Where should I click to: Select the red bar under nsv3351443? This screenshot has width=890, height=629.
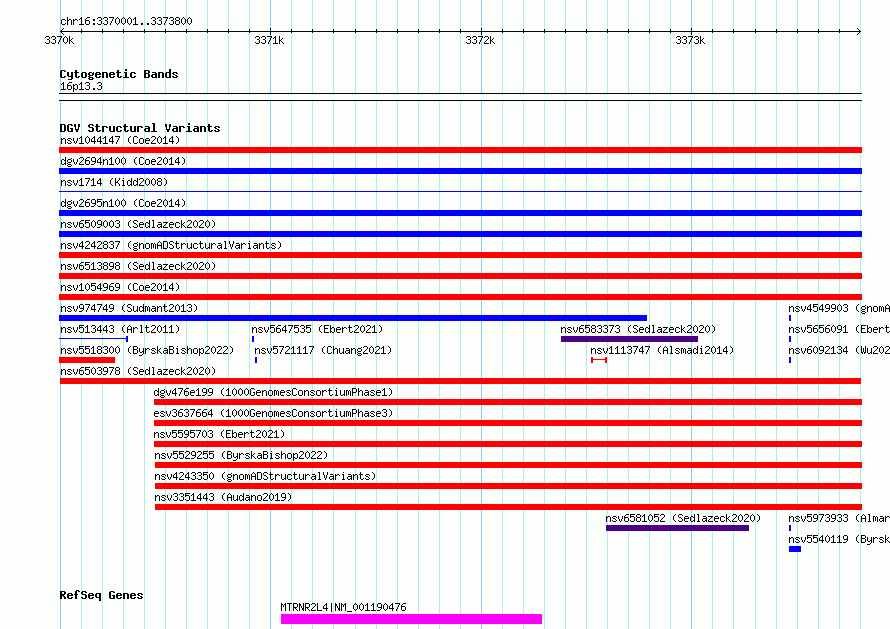coord(508,507)
